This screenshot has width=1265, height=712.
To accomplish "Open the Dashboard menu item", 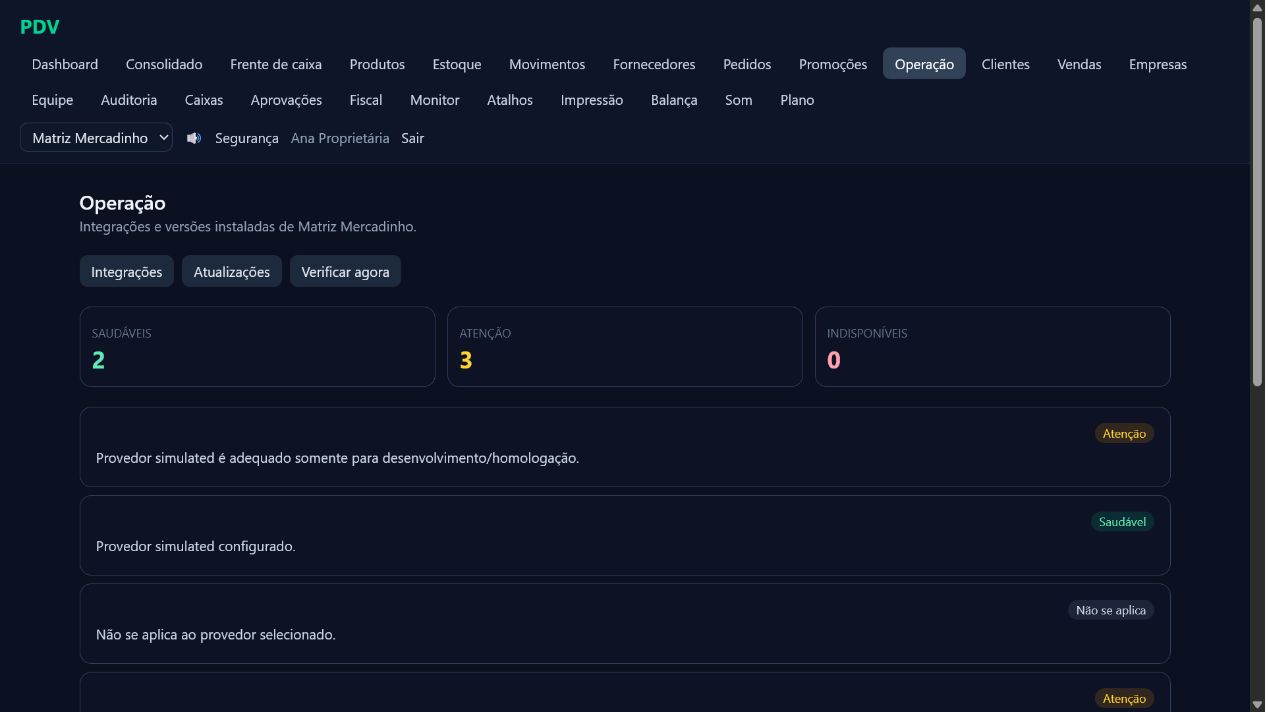I will pos(65,64).
